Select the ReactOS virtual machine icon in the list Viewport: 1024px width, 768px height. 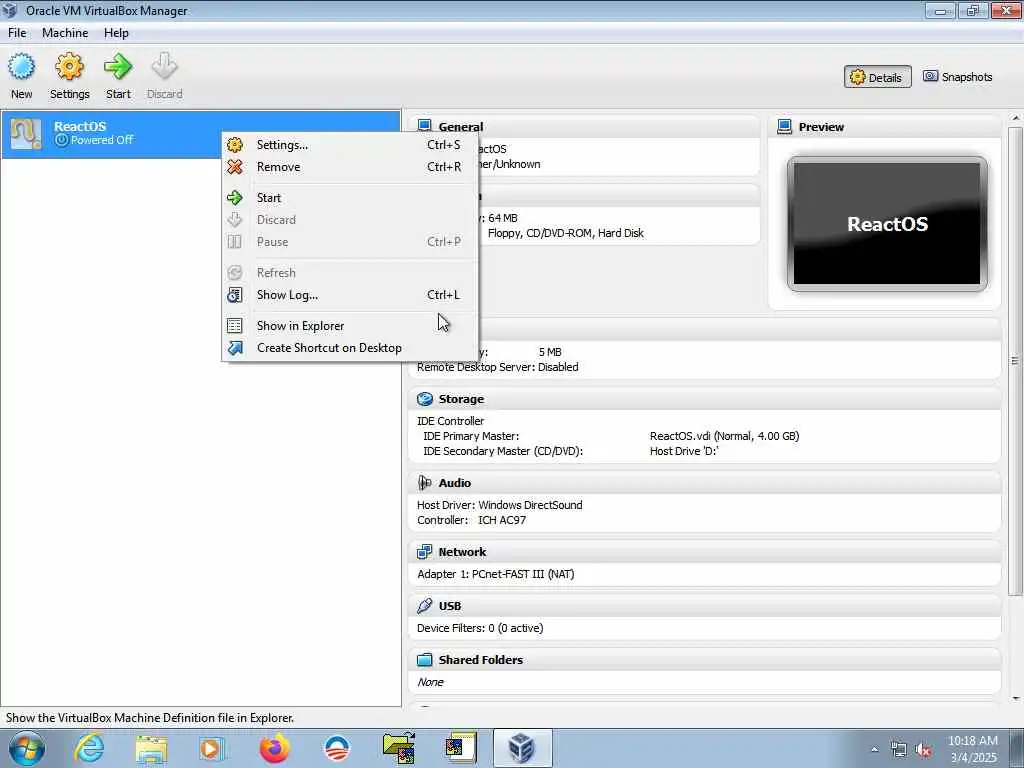pos(26,133)
